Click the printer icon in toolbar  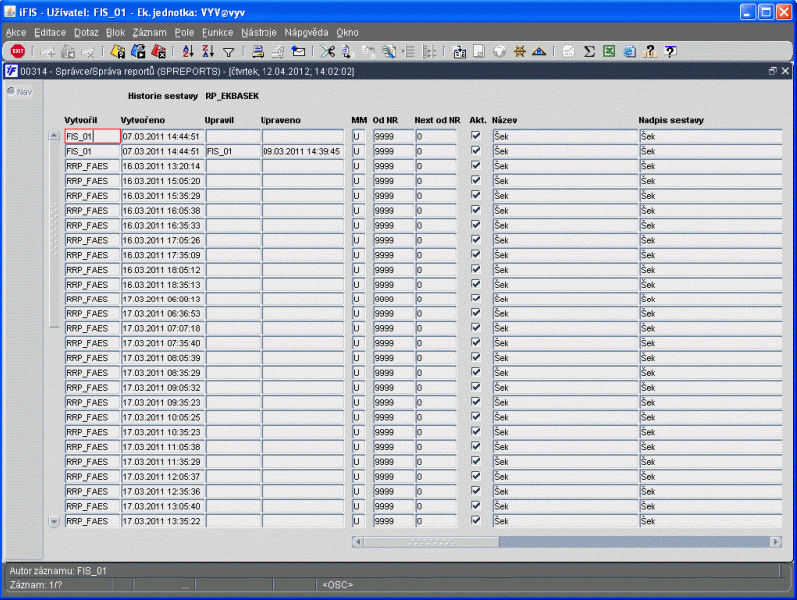(x=258, y=51)
